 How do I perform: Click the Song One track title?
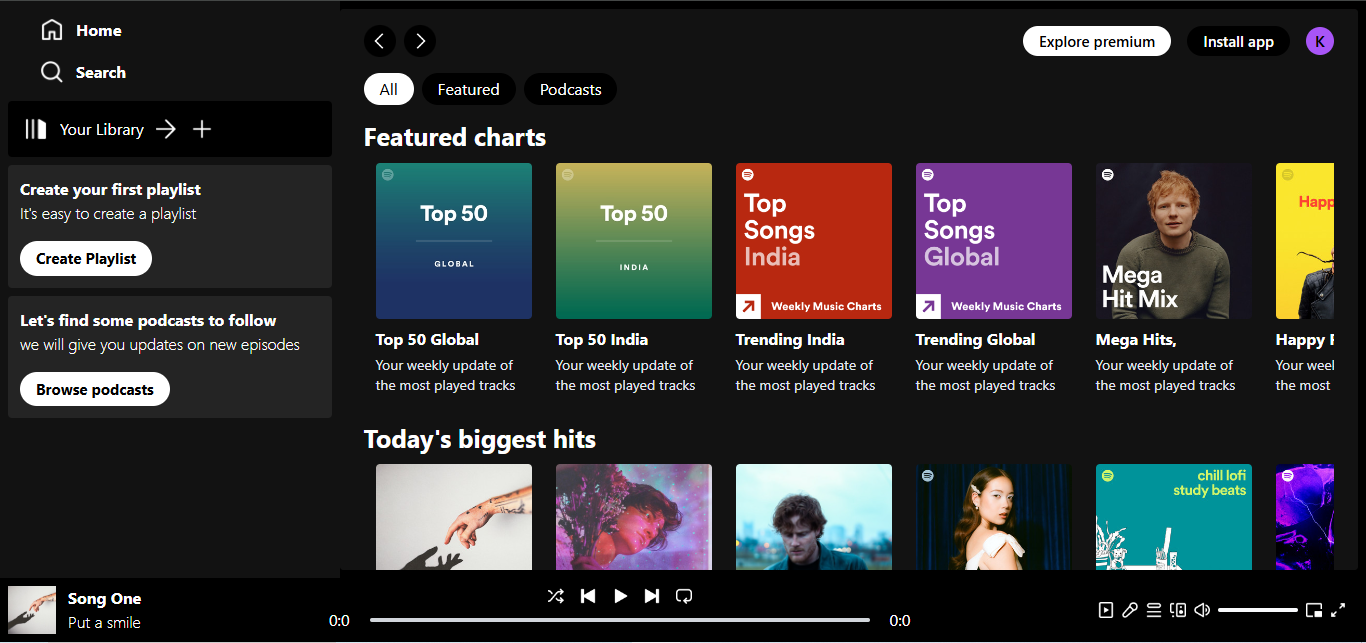coord(105,598)
